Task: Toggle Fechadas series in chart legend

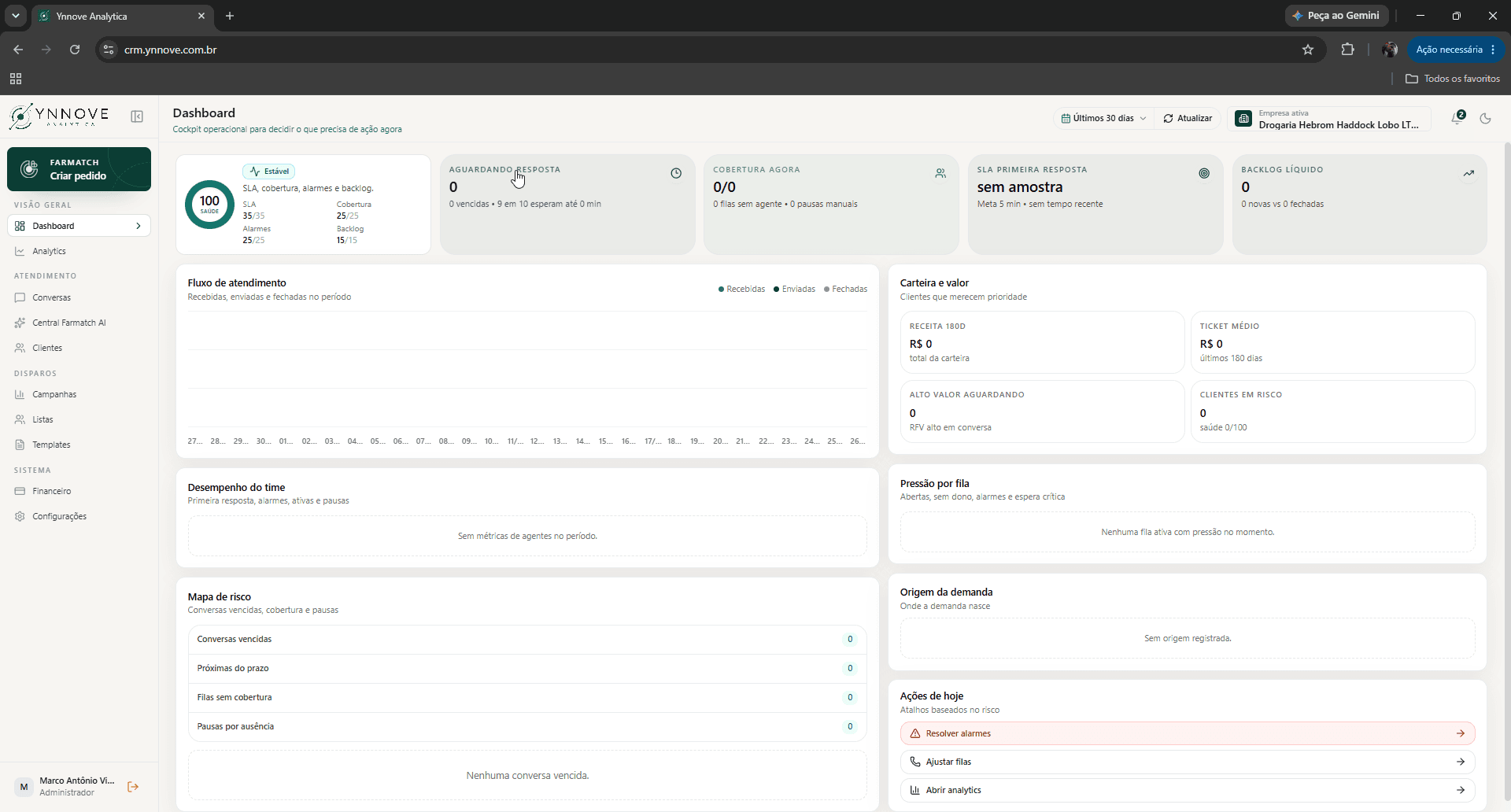Action: [x=845, y=289]
